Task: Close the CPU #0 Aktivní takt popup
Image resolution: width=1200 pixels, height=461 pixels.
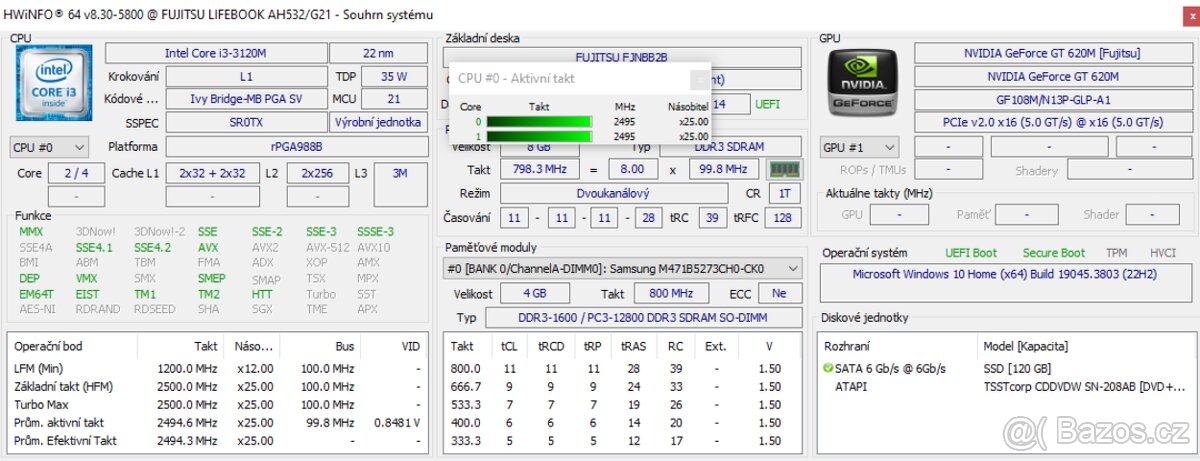Action: pos(700,78)
